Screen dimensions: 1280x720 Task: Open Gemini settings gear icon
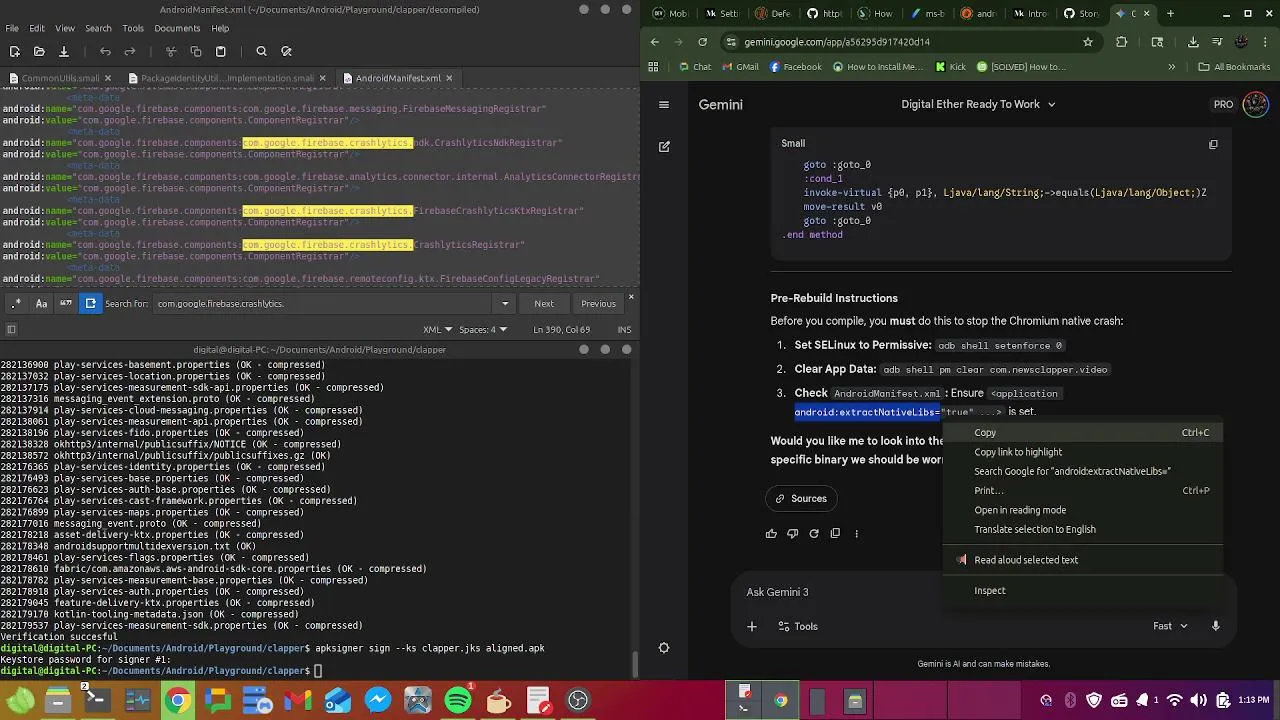coord(664,648)
